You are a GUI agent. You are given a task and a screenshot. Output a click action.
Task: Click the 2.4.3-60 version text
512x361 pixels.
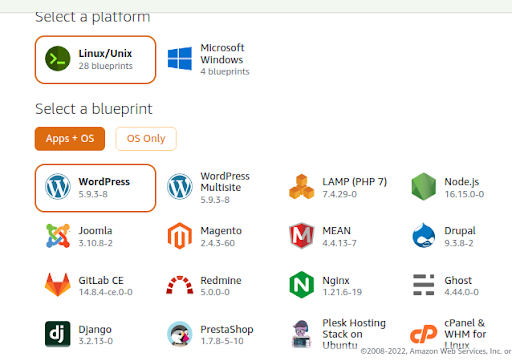[x=218, y=243]
